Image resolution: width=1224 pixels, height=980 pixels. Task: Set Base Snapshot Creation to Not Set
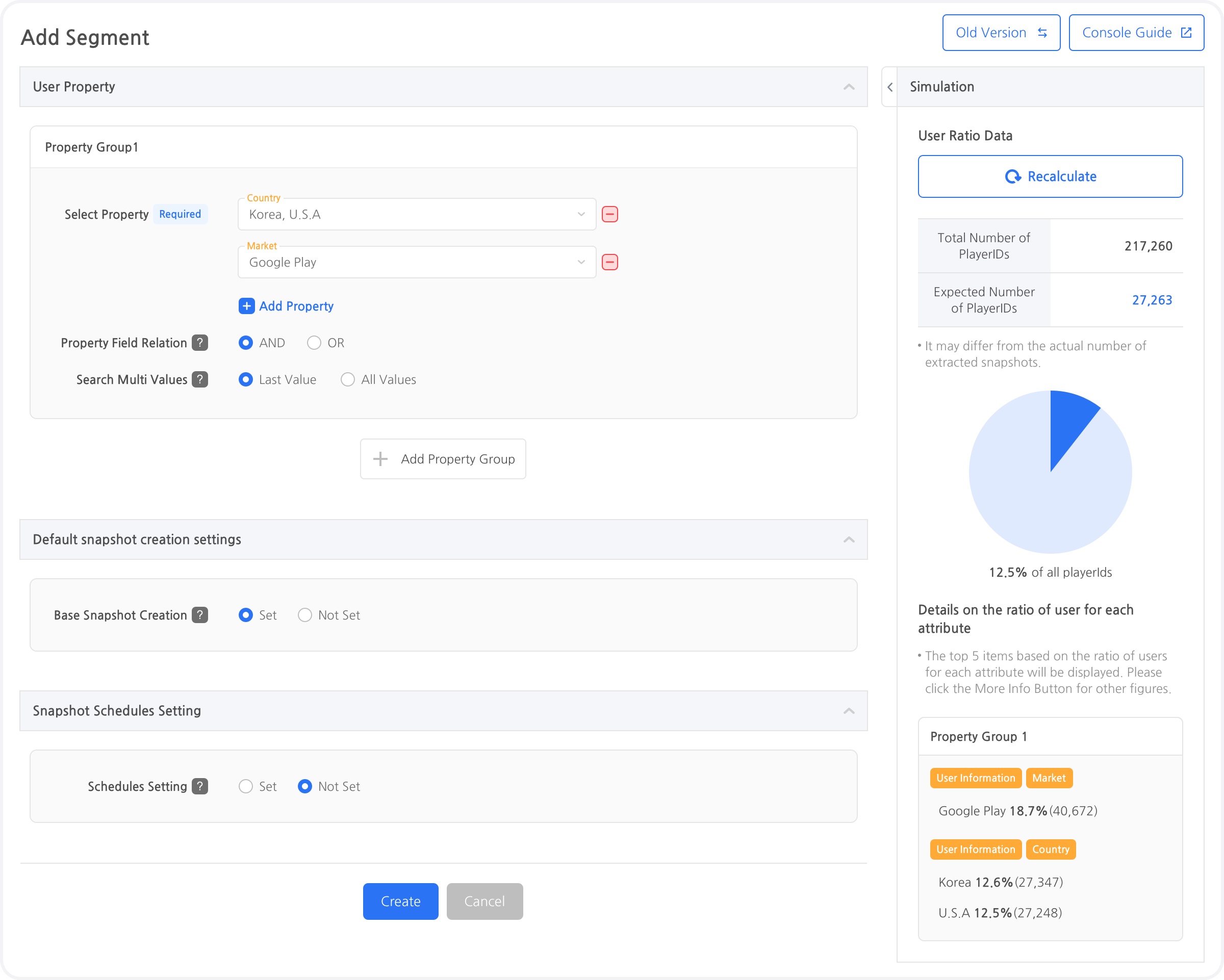pyautogui.click(x=305, y=615)
